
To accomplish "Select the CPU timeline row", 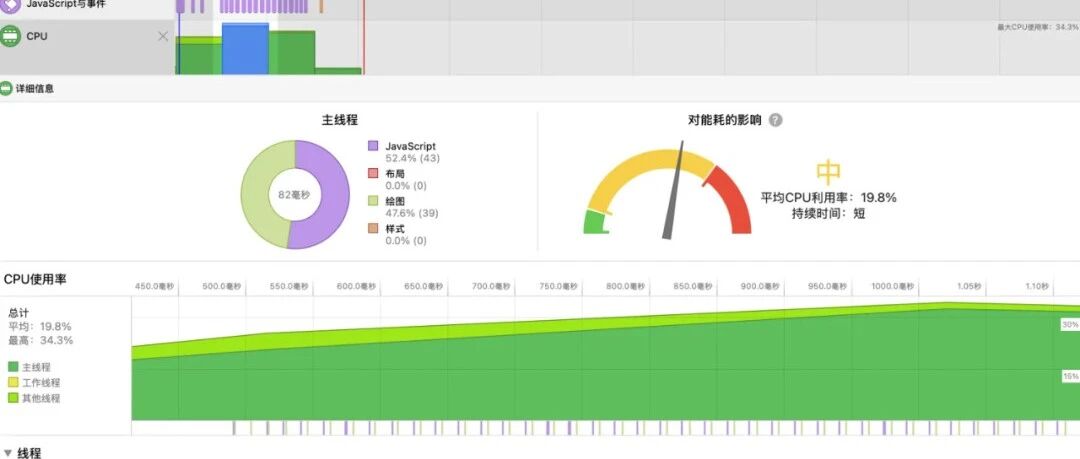I will tap(86, 47).
